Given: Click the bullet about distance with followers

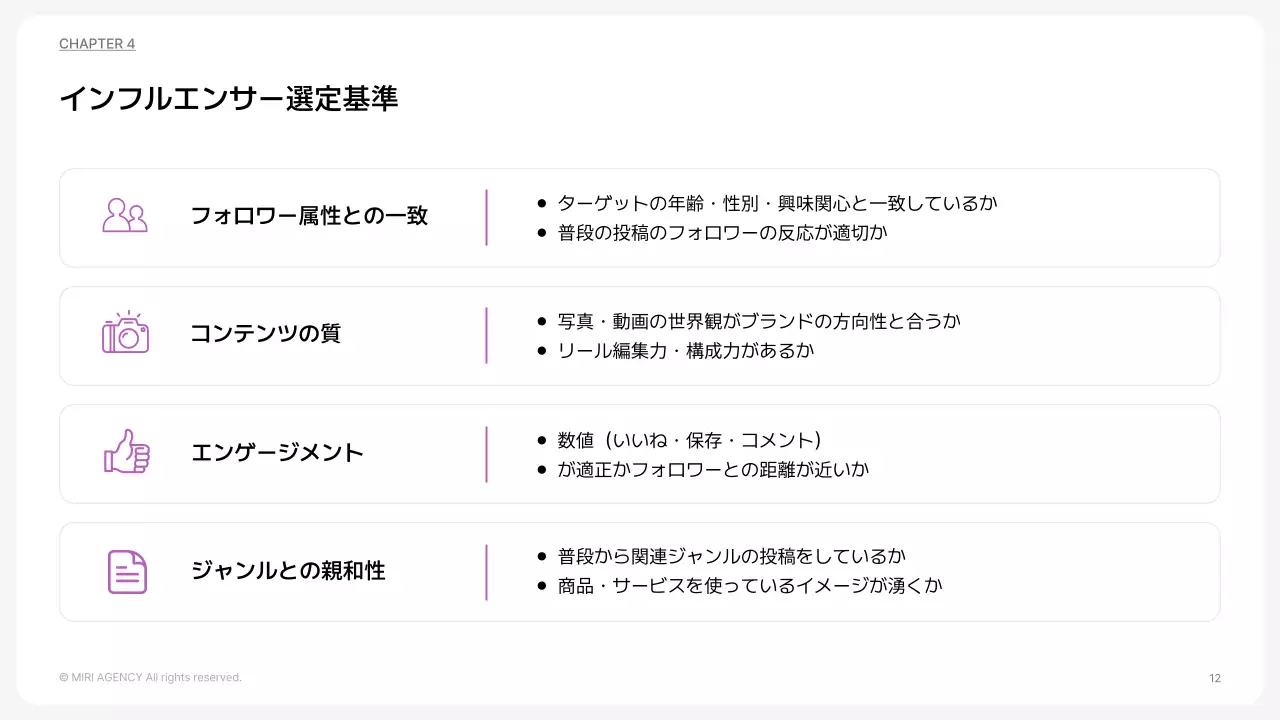Looking at the screenshot, I should point(713,468).
